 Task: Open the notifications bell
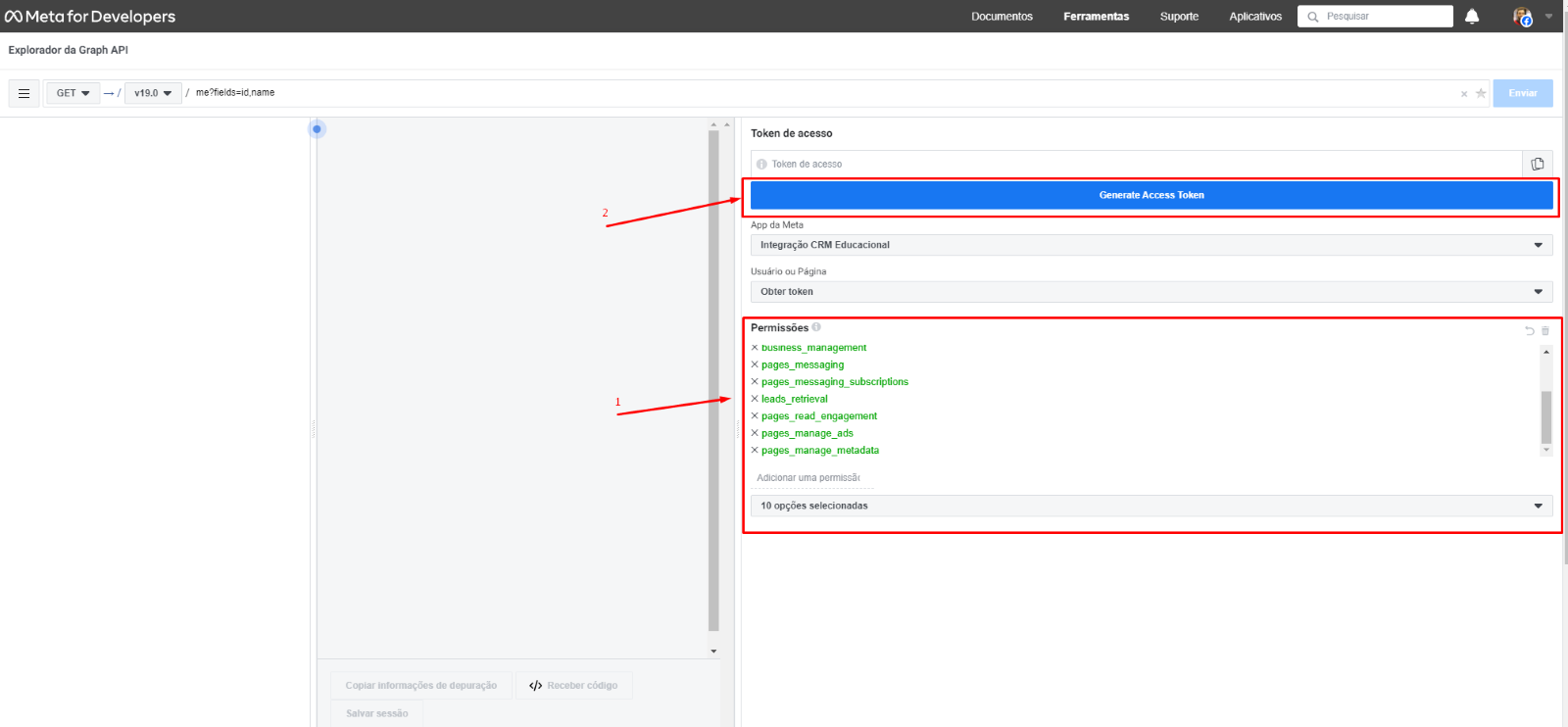pos(1472,16)
